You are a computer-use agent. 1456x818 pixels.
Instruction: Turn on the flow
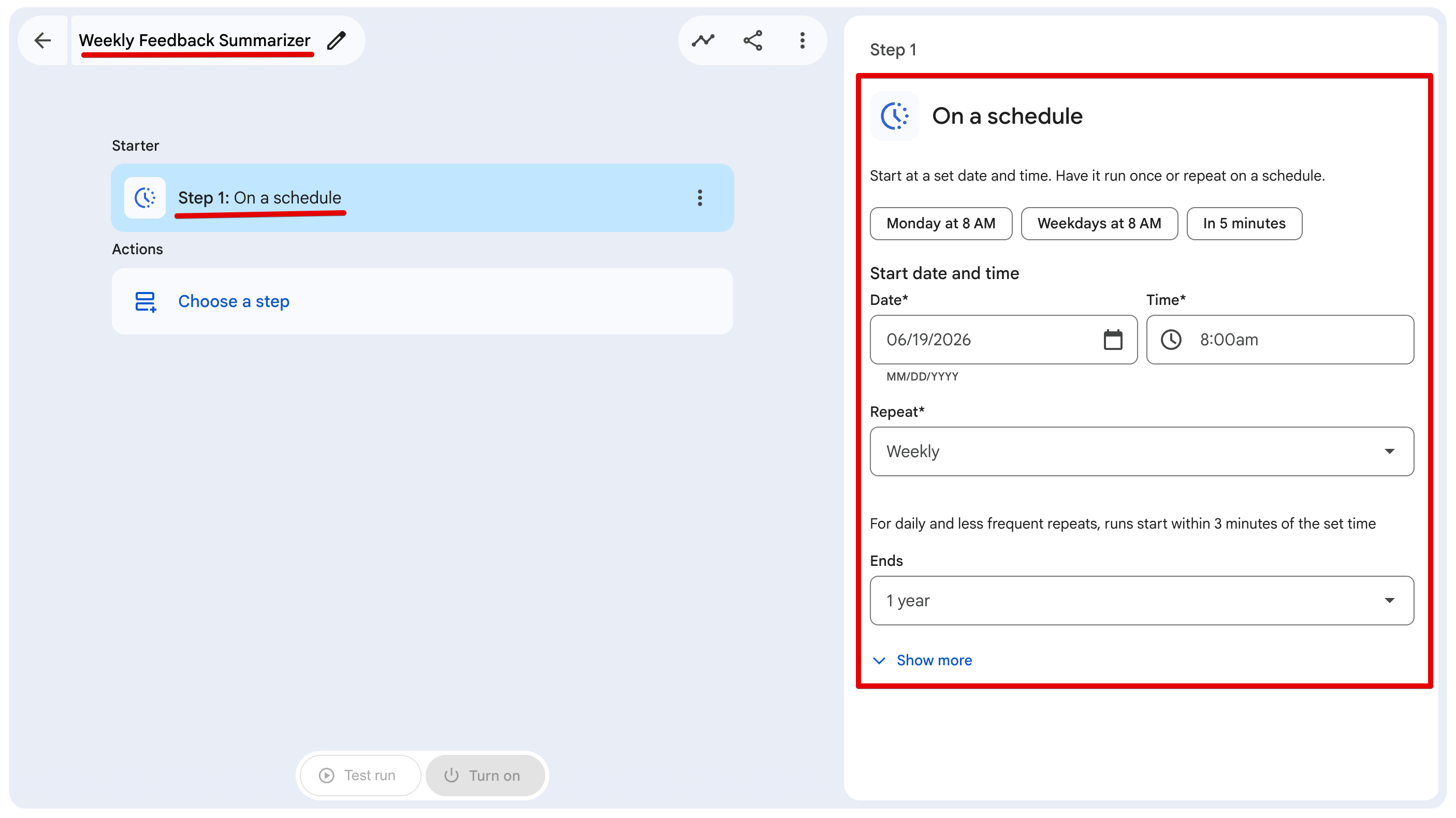[x=485, y=775]
